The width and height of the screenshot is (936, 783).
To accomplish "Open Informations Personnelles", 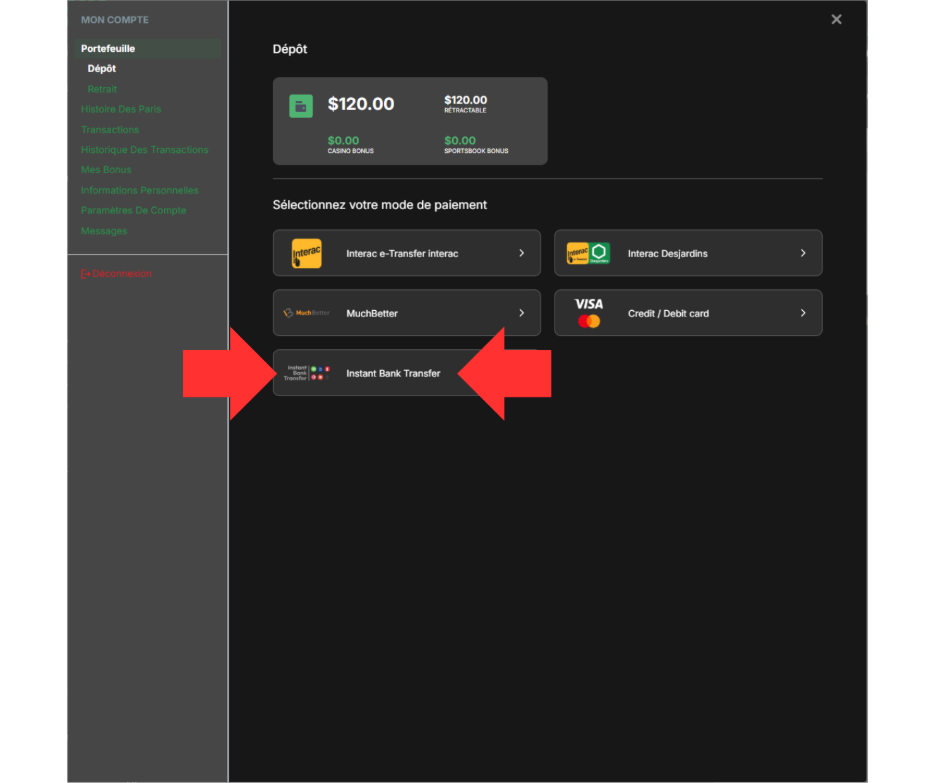I will tap(140, 190).
